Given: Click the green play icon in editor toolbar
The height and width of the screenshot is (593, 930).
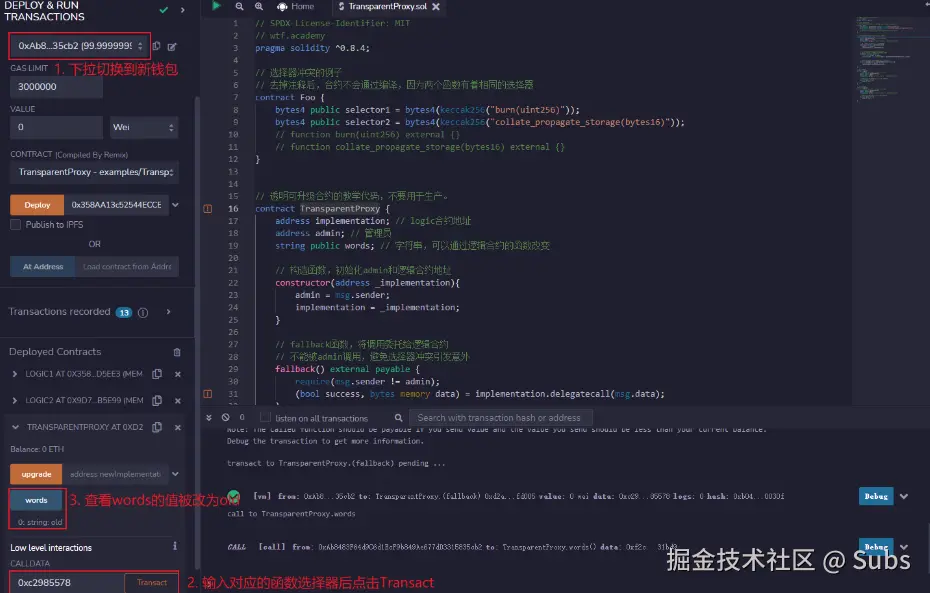Looking at the screenshot, I should tap(218, 7).
